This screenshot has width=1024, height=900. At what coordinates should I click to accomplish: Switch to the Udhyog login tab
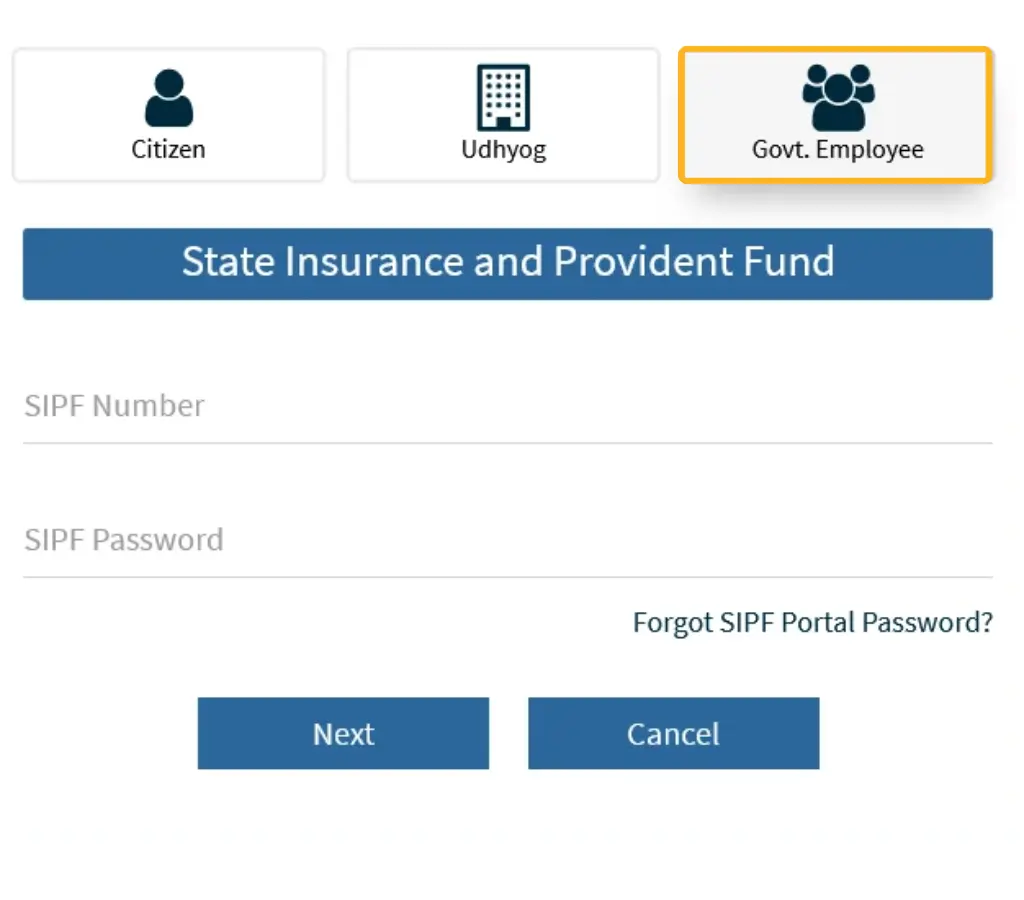point(503,115)
